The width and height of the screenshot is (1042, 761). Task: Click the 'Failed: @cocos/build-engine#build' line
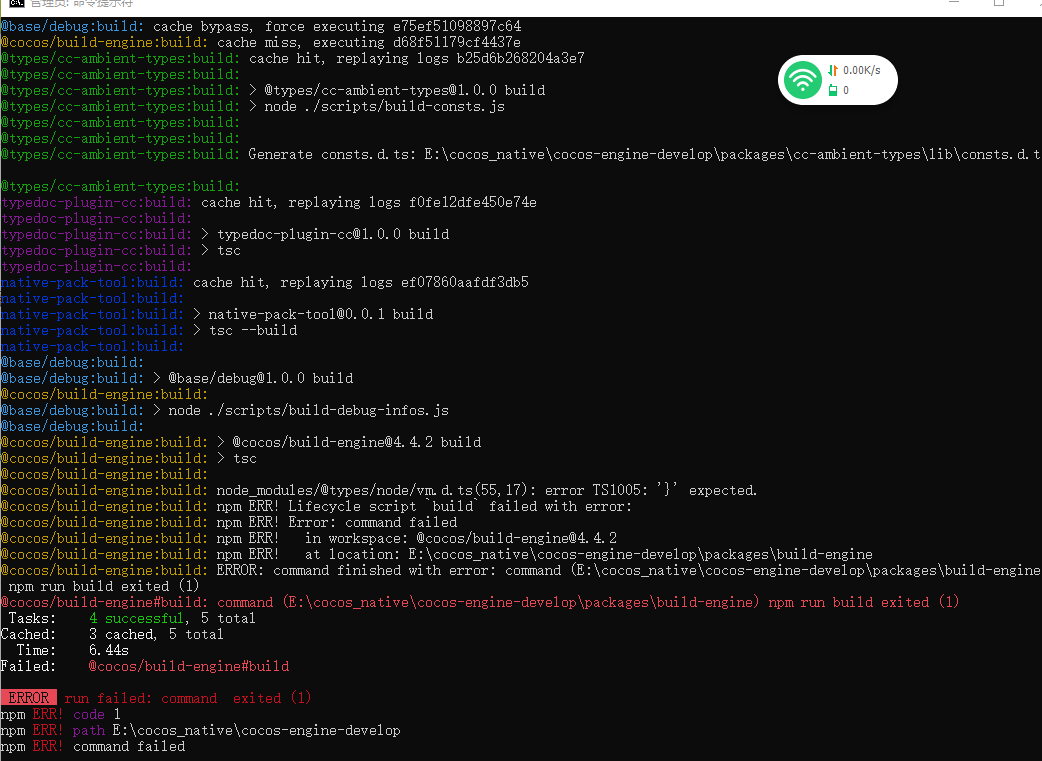click(x=145, y=666)
